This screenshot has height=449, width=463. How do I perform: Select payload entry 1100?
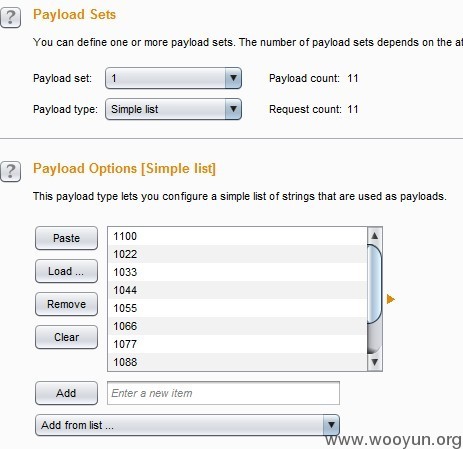point(237,236)
